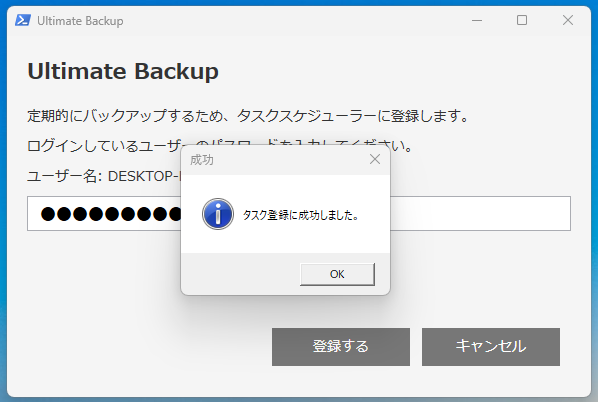Click the blue information icon in dialog

tap(218, 214)
